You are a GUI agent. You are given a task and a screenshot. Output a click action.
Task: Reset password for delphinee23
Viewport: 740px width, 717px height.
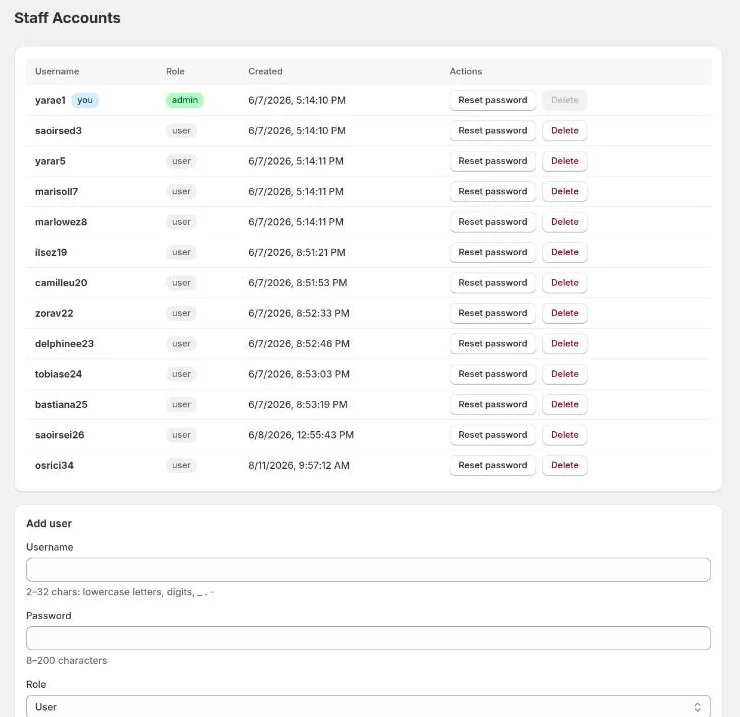(493, 344)
